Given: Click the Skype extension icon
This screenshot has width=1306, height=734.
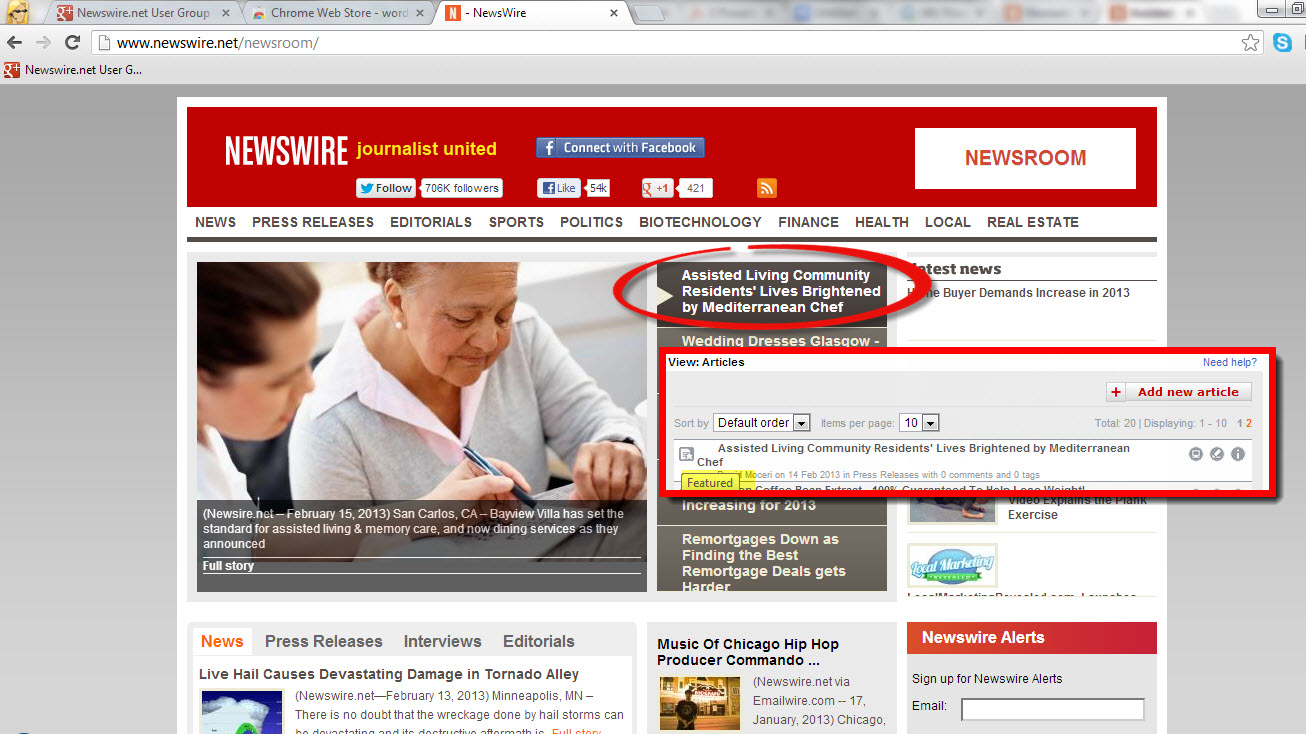Looking at the screenshot, I should point(1282,43).
